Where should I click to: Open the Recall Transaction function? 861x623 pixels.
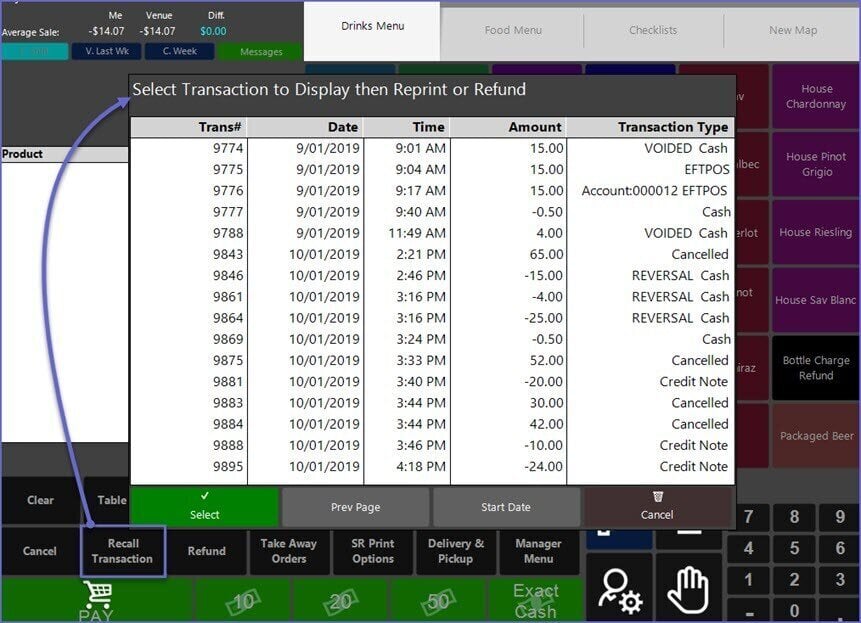pos(122,551)
